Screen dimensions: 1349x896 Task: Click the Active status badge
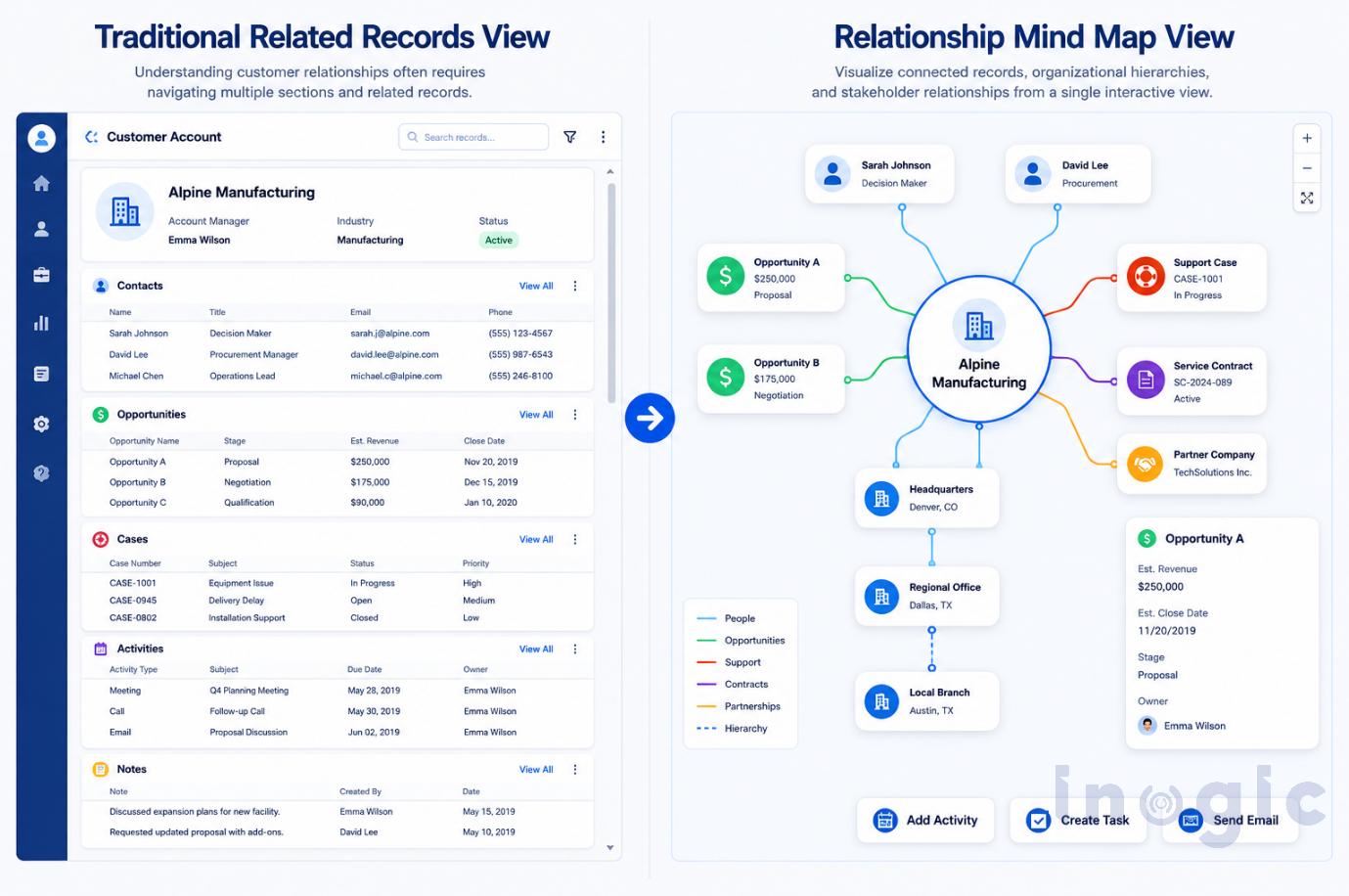[499, 240]
